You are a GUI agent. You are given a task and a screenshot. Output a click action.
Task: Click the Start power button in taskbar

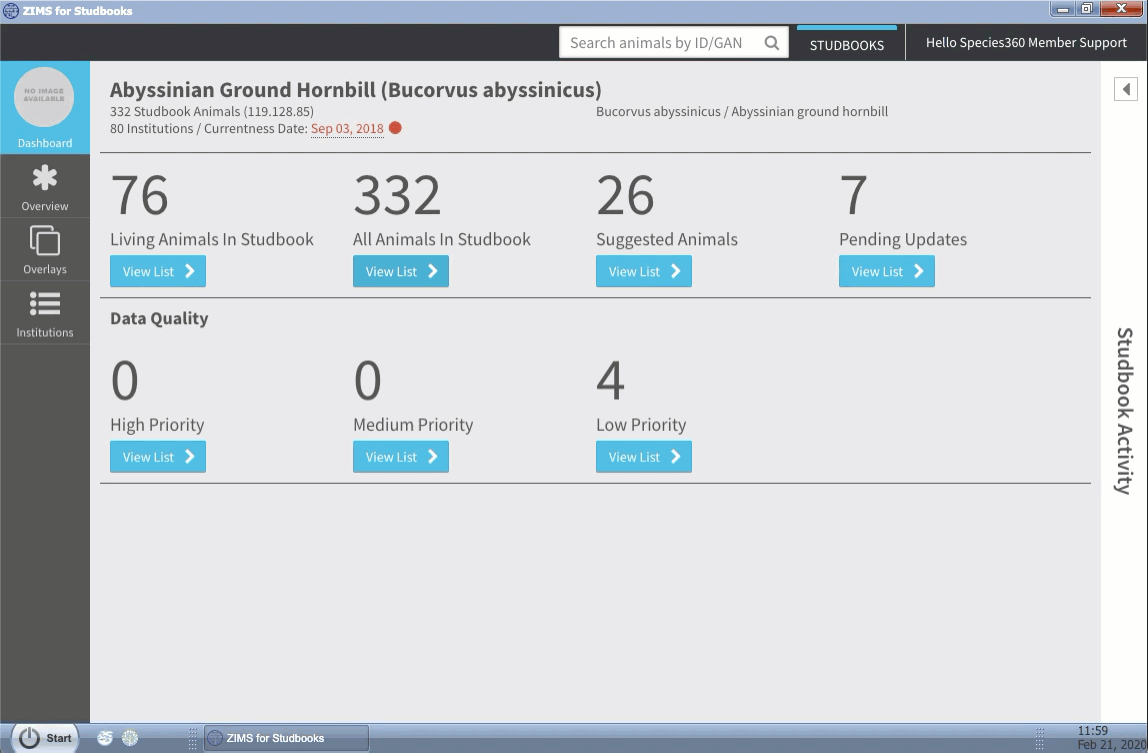tap(45, 738)
